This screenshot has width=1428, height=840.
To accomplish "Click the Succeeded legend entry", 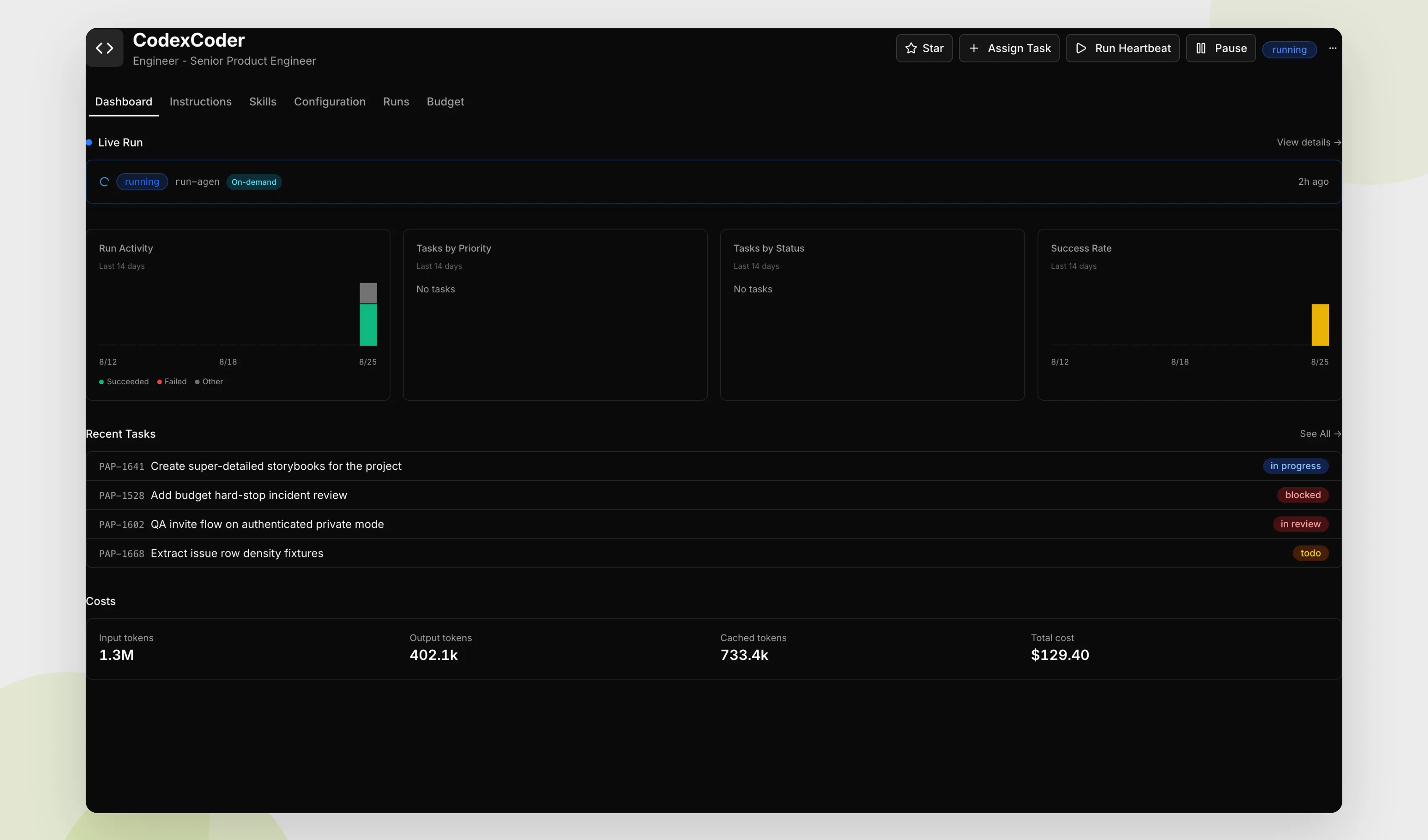I will [x=124, y=381].
